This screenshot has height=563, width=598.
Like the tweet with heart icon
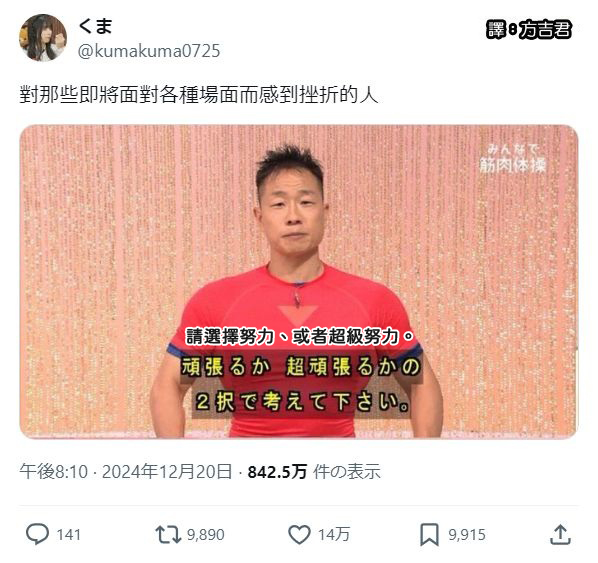[299, 534]
